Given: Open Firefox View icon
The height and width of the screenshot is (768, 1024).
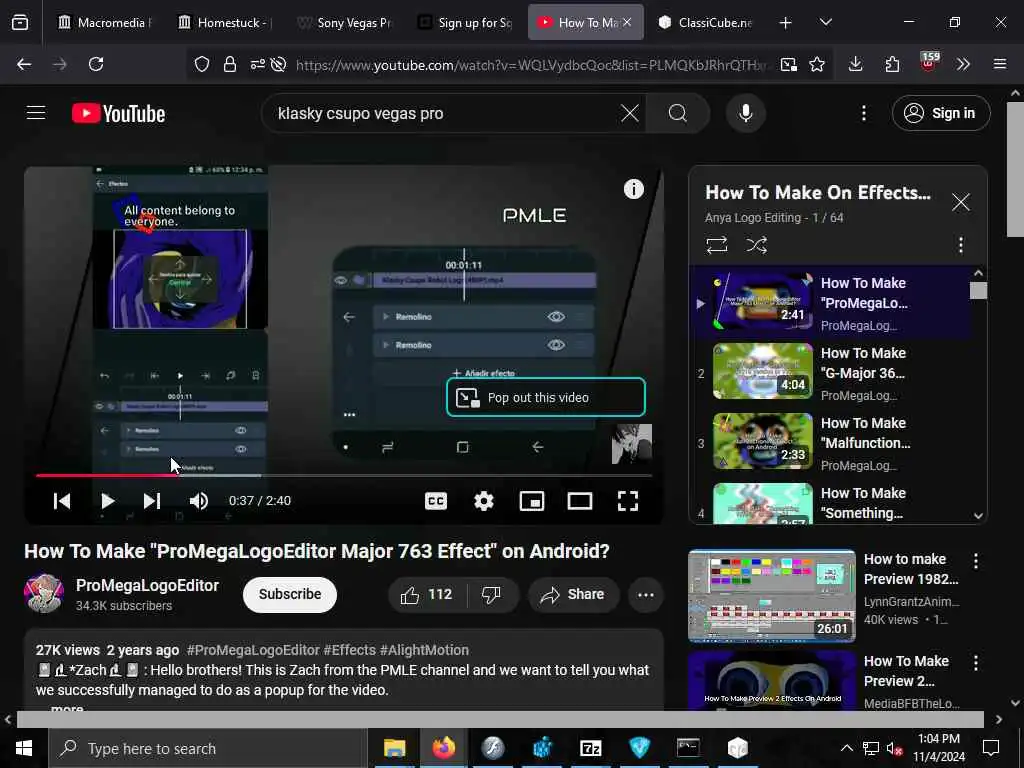Looking at the screenshot, I should coord(20,22).
